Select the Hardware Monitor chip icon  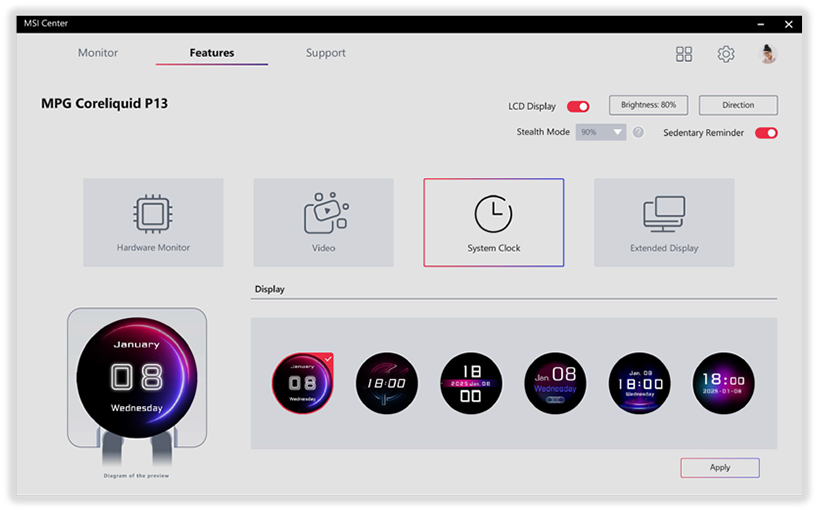153,214
